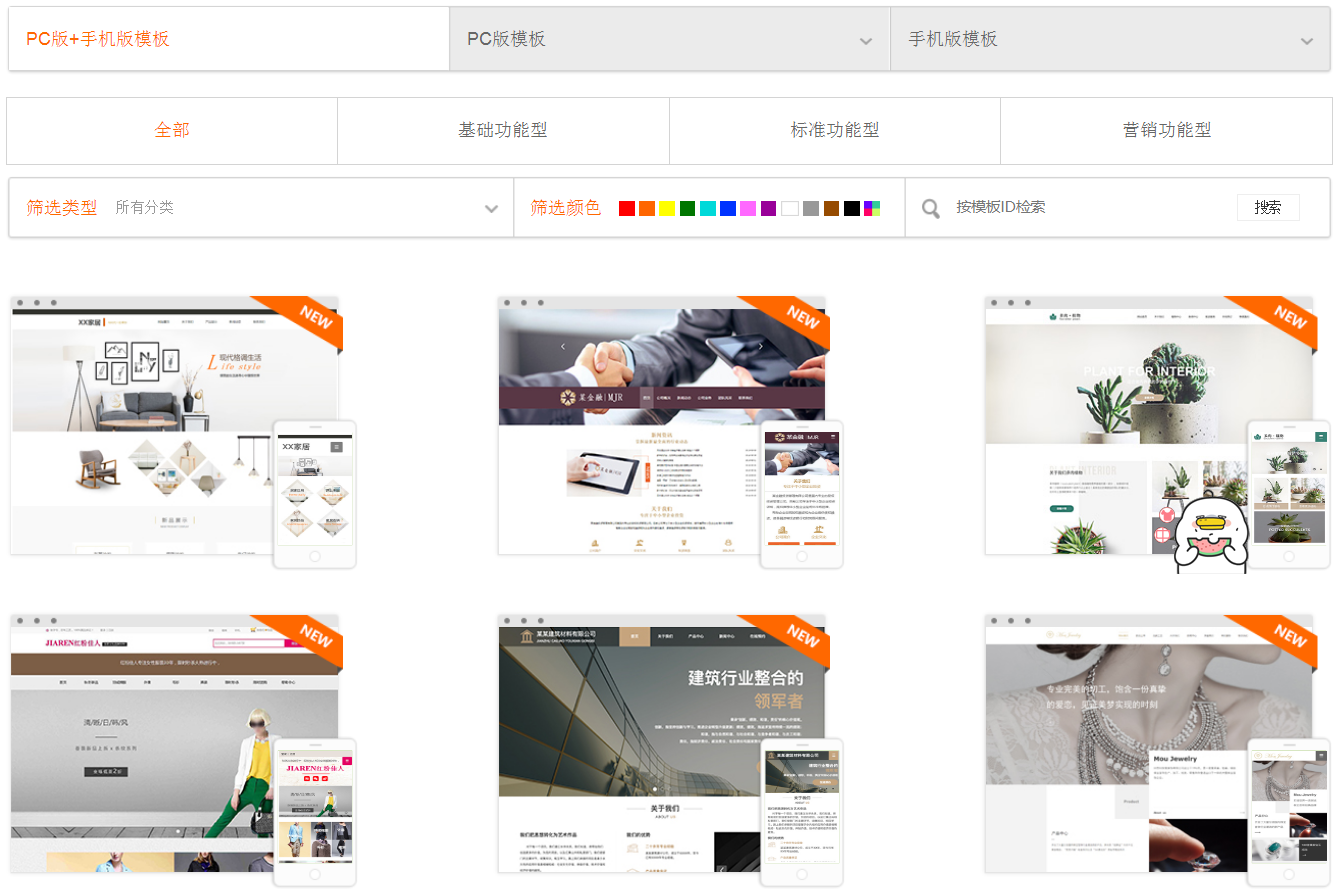The width and height of the screenshot is (1338, 892).
Task: Select the multicolor filter swatch
Action: (x=872, y=208)
